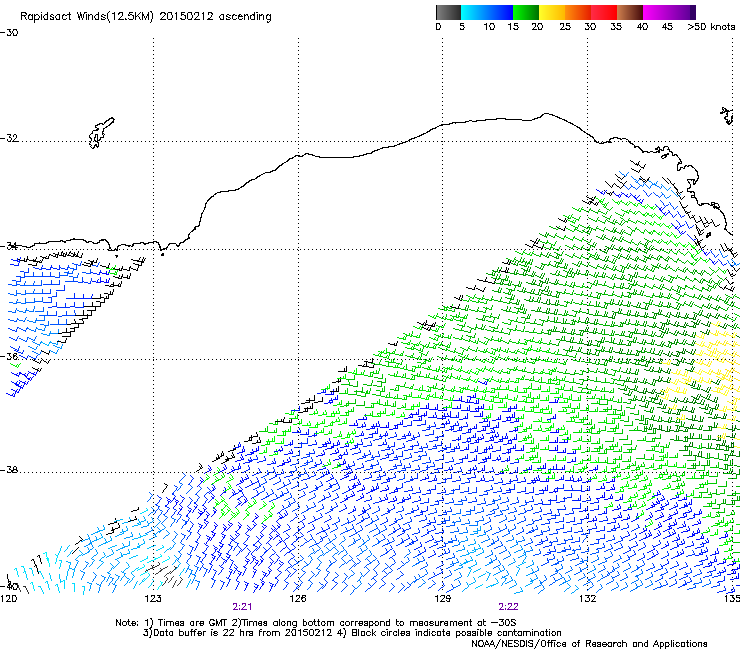Click the '>50 knots' legend label
The width and height of the screenshot is (740, 650).
coord(711,27)
